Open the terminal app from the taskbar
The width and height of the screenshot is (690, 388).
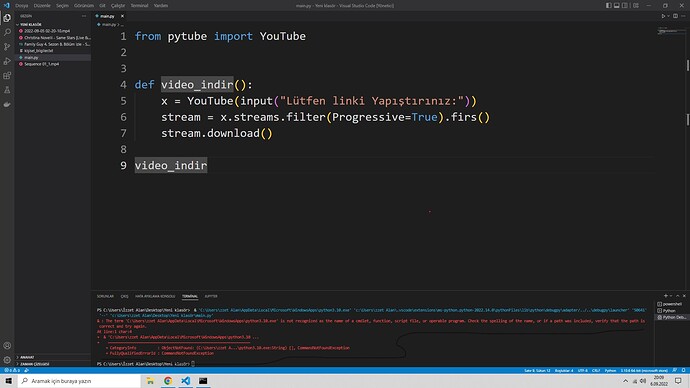coord(203,381)
